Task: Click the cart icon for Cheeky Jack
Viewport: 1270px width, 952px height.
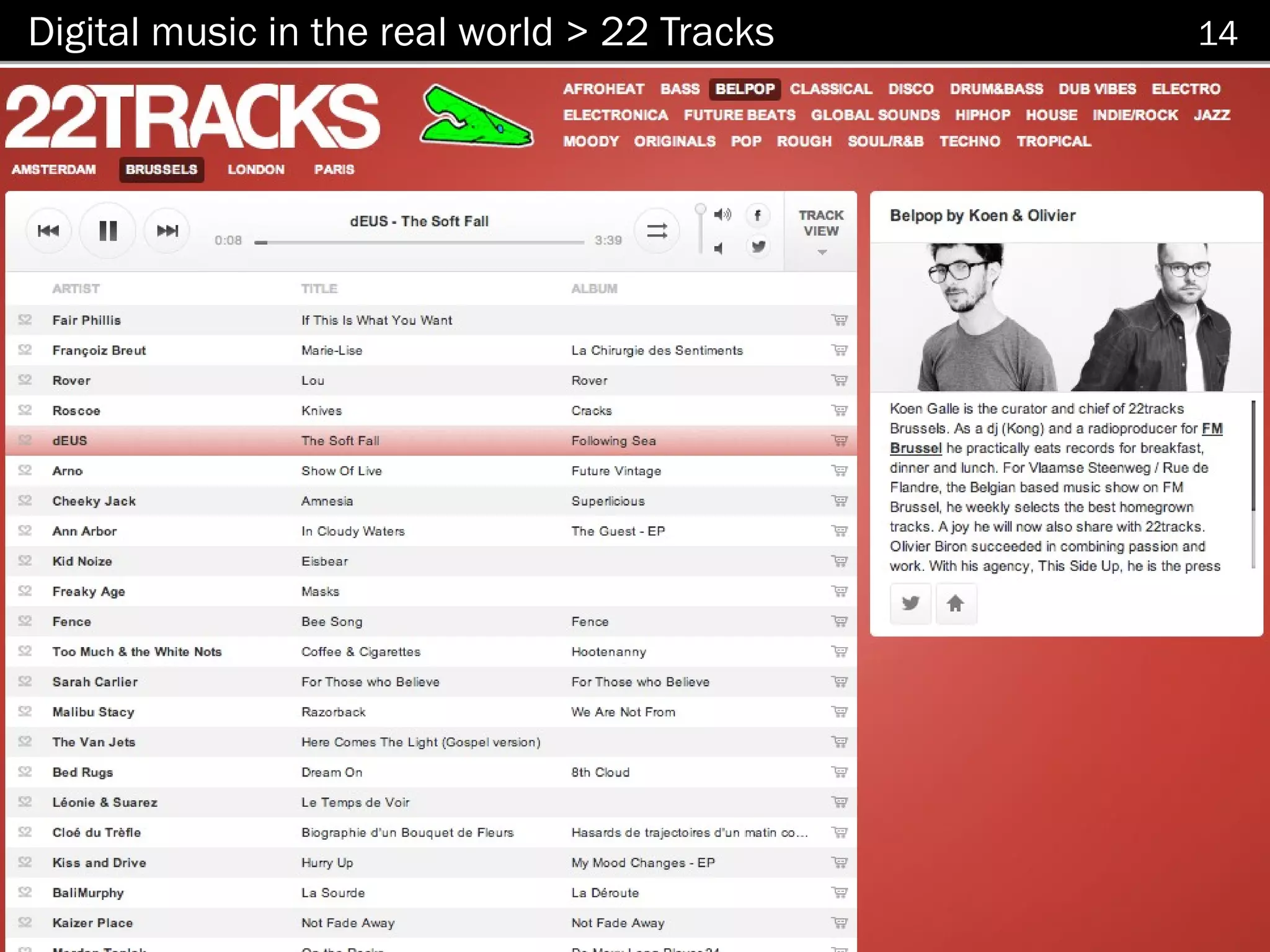Action: click(x=839, y=501)
